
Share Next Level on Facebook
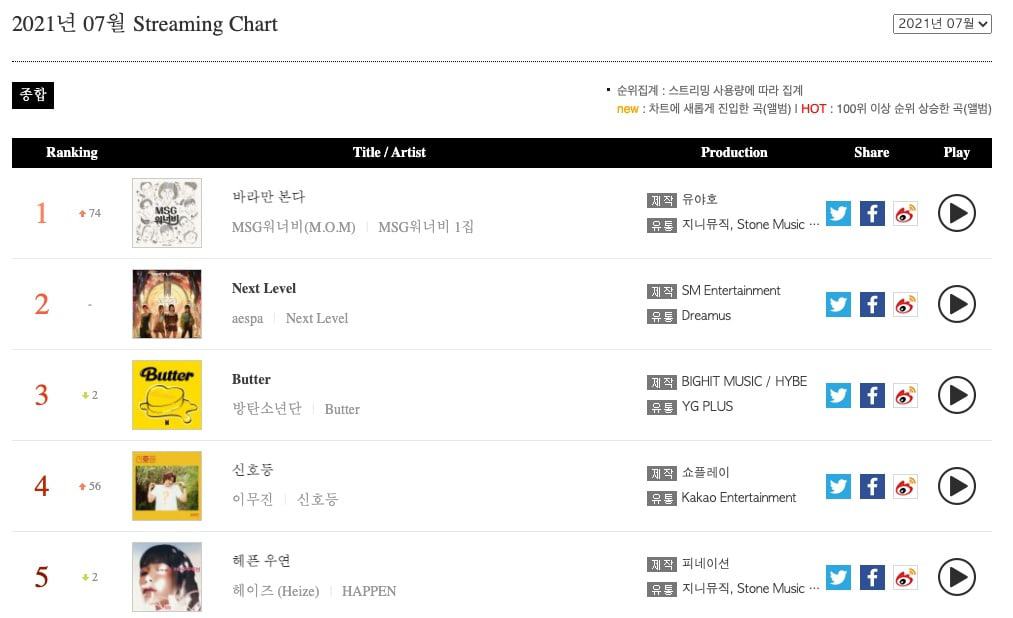(872, 304)
